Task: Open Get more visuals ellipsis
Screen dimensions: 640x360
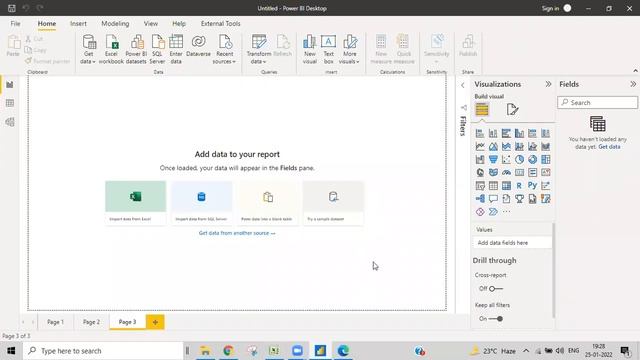Action: click(506, 212)
